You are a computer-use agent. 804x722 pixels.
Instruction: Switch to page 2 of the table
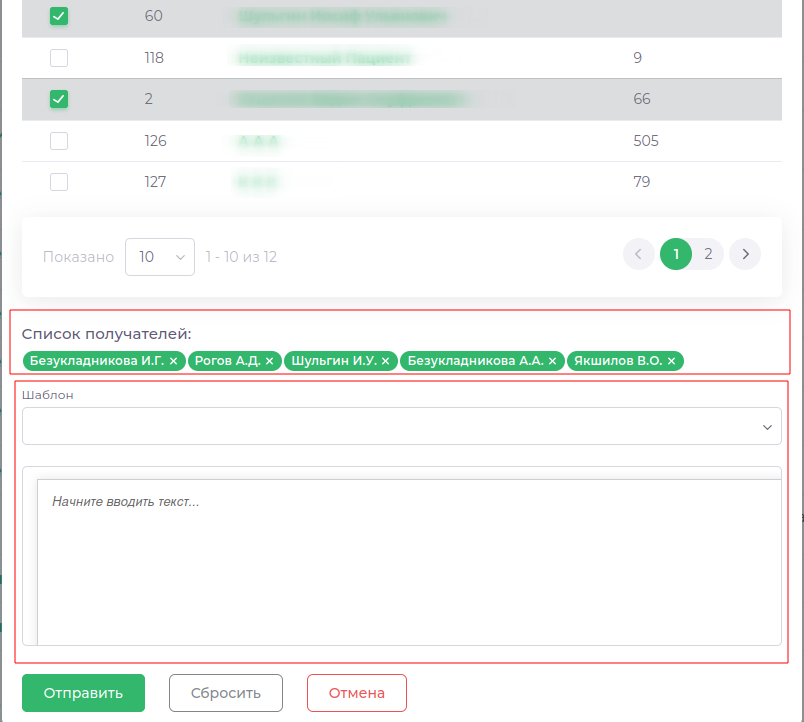(x=708, y=255)
